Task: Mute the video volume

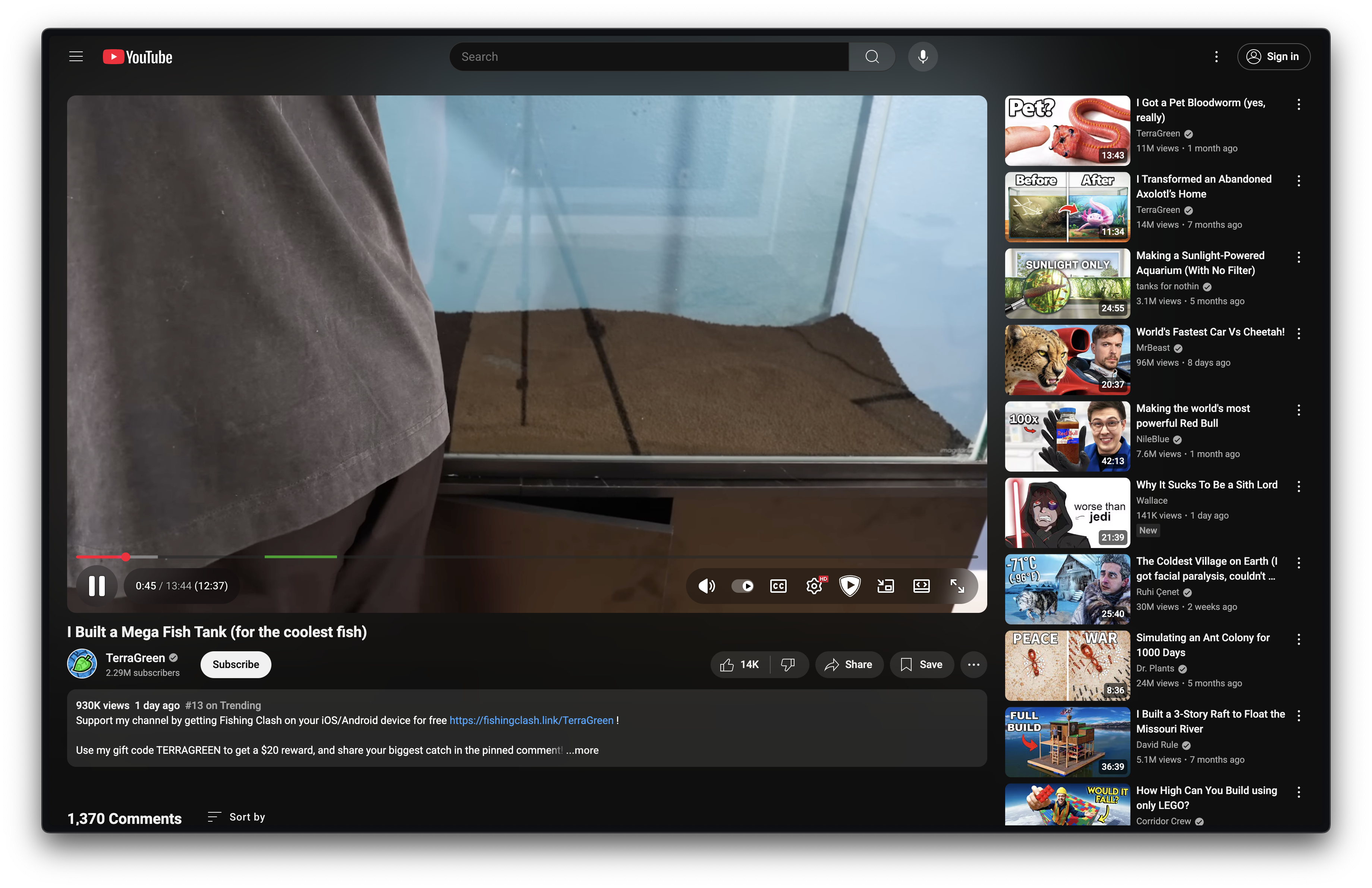Action: click(x=706, y=586)
